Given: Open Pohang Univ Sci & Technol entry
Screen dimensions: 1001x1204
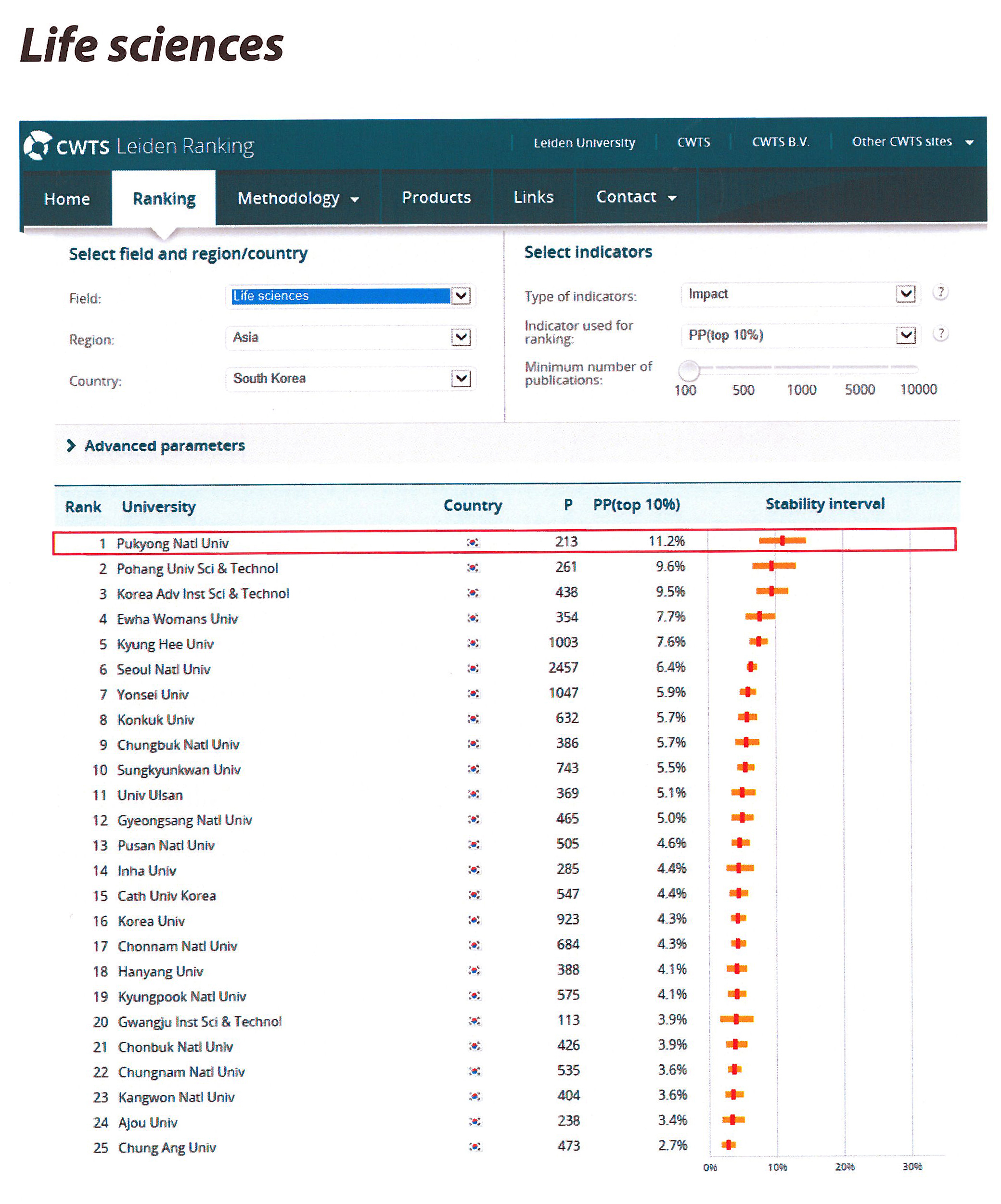Looking at the screenshot, I should click(197, 568).
